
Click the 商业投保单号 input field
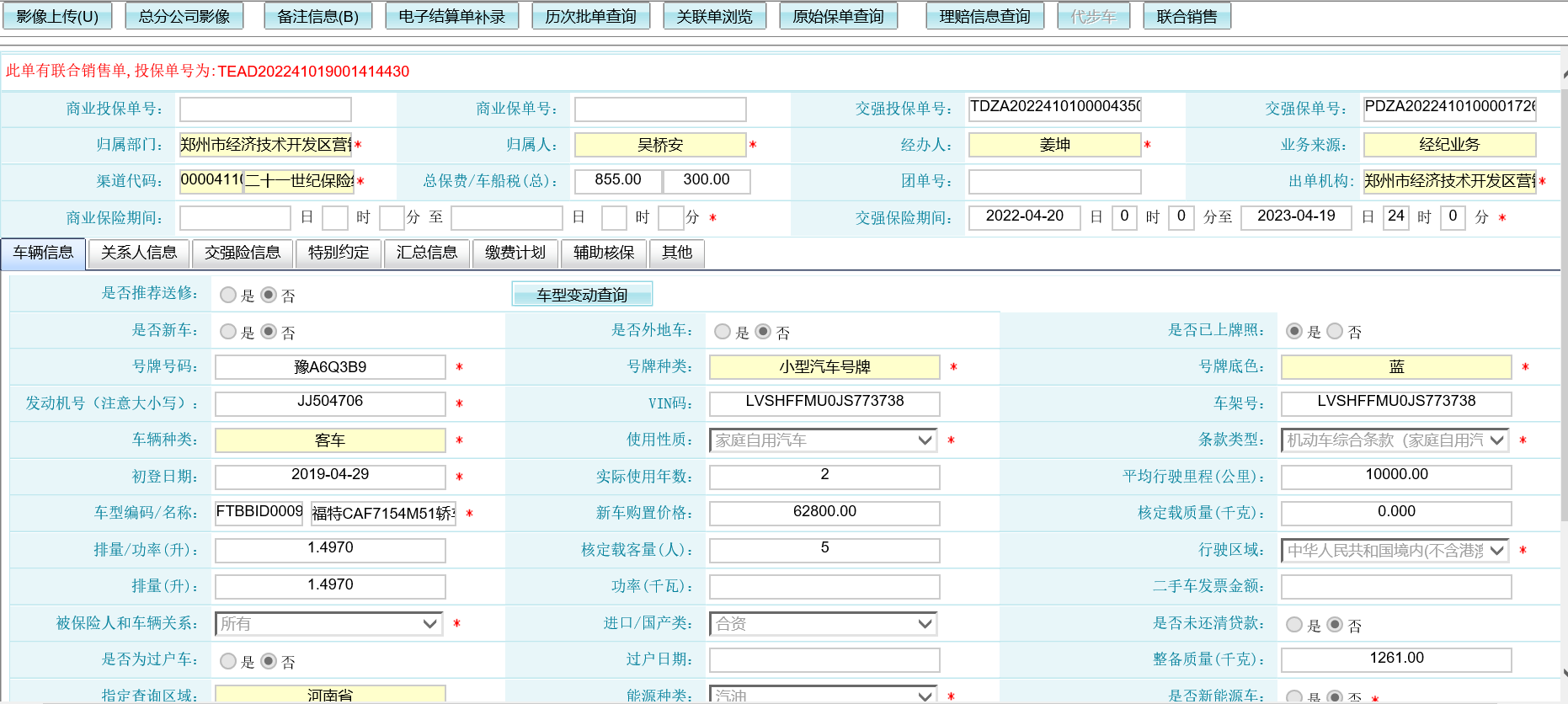(x=265, y=109)
